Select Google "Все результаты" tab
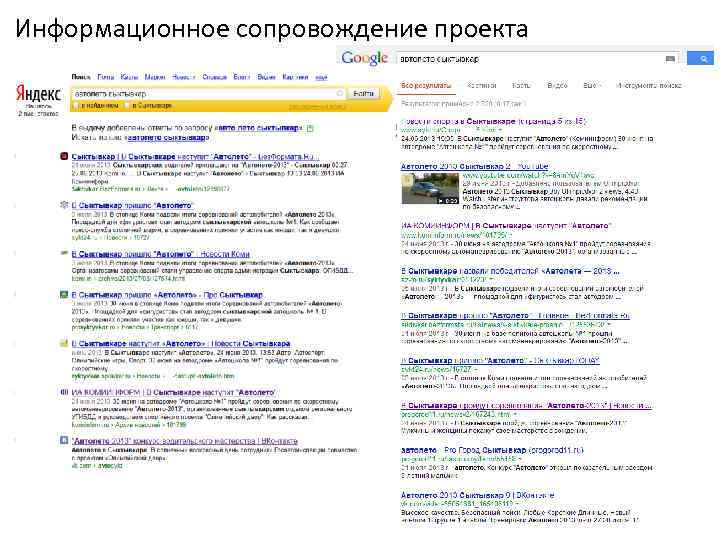The height and width of the screenshot is (540, 720). (x=426, y=85)
